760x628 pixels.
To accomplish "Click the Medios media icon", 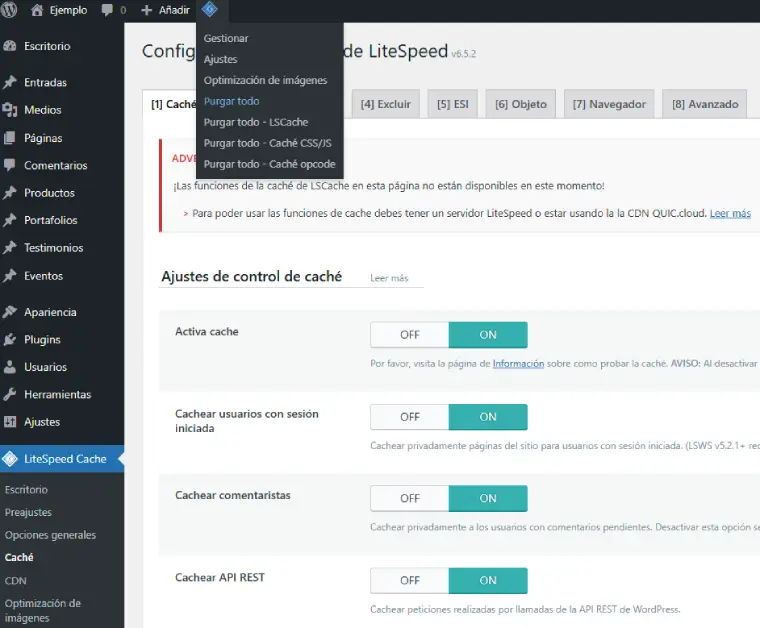I will click(x=10, y=110).
